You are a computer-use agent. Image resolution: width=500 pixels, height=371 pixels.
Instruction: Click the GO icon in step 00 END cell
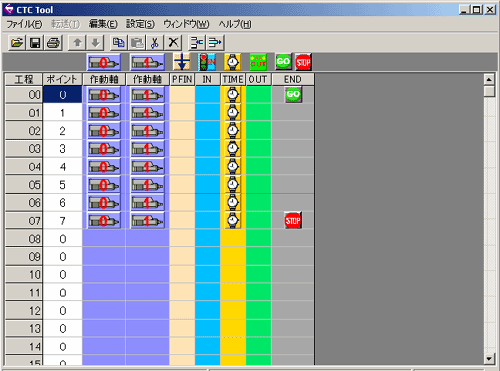pyautogui.click(x=293, y=94)
